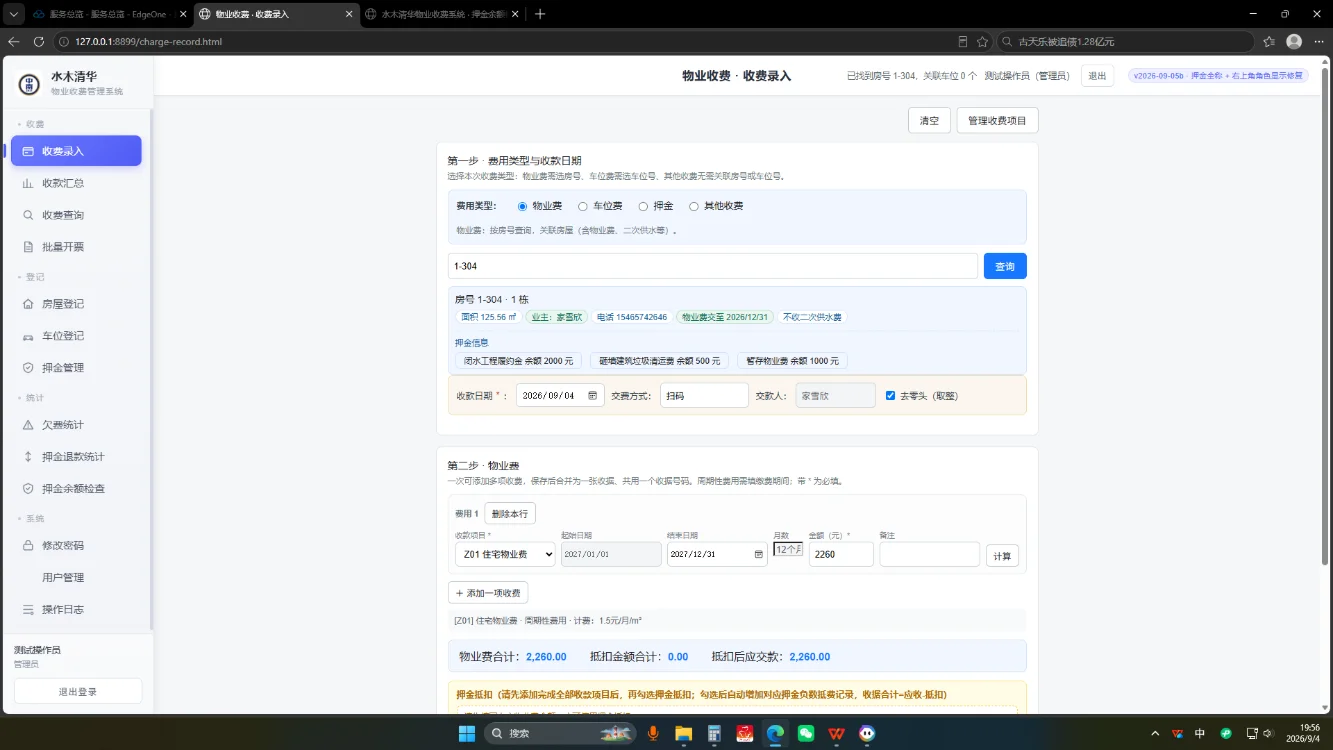1333x750 pixels.
Task: Open a new browser tab
Action: coord(540,14)
